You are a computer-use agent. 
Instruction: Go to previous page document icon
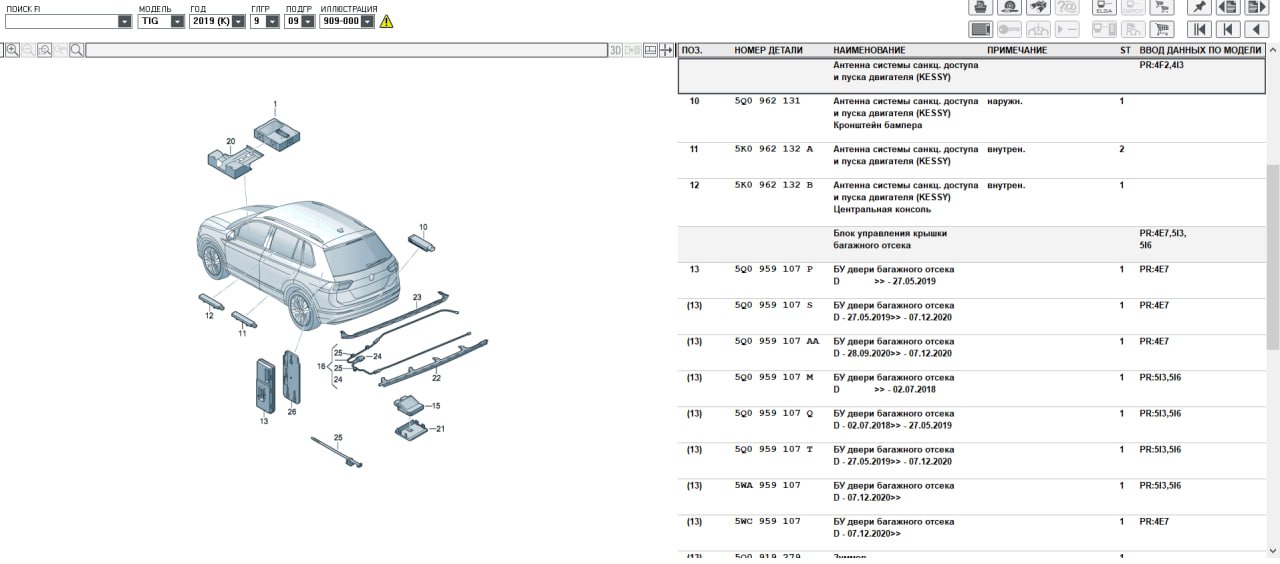coord(1228,6)
